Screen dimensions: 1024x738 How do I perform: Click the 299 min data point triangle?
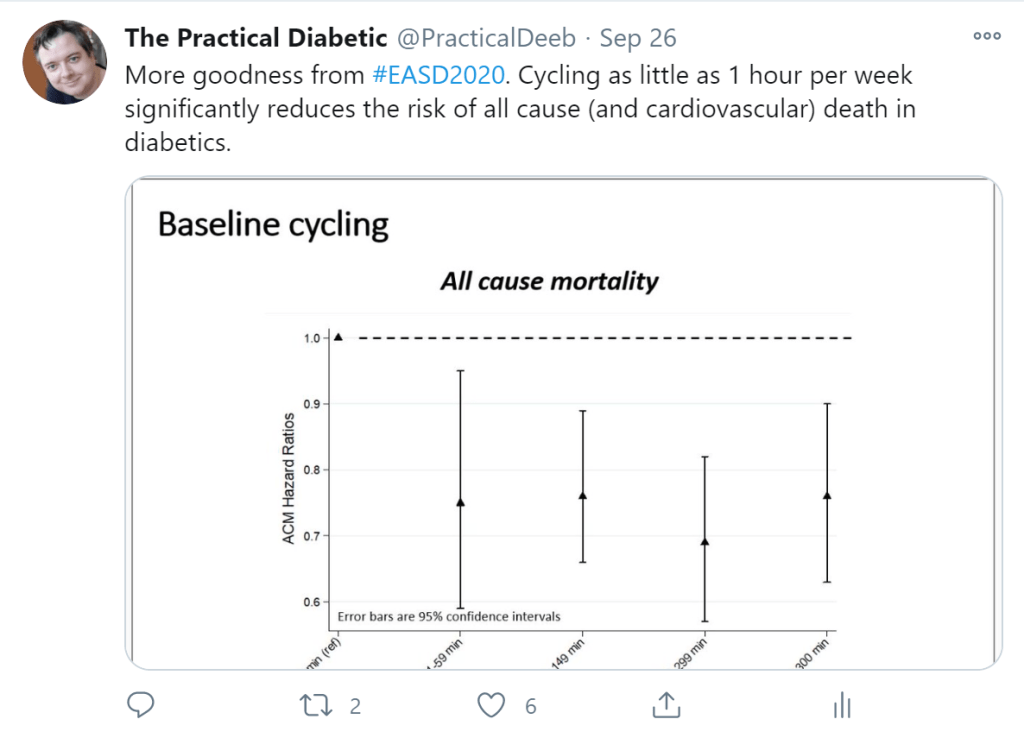(x=705, y=541)
